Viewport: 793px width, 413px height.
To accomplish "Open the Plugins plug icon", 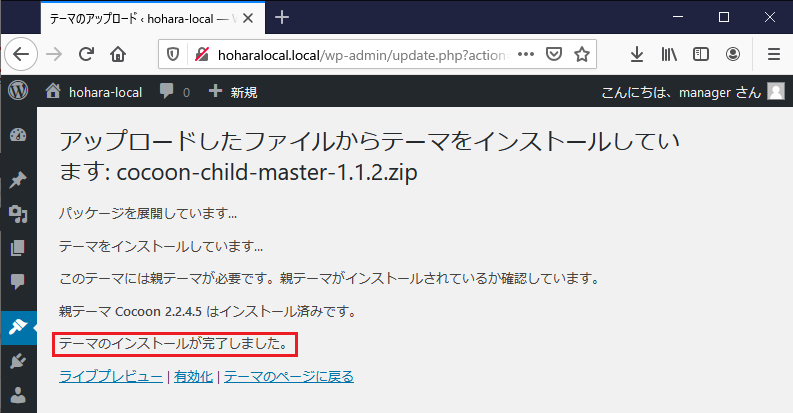I will coord(17,361).
